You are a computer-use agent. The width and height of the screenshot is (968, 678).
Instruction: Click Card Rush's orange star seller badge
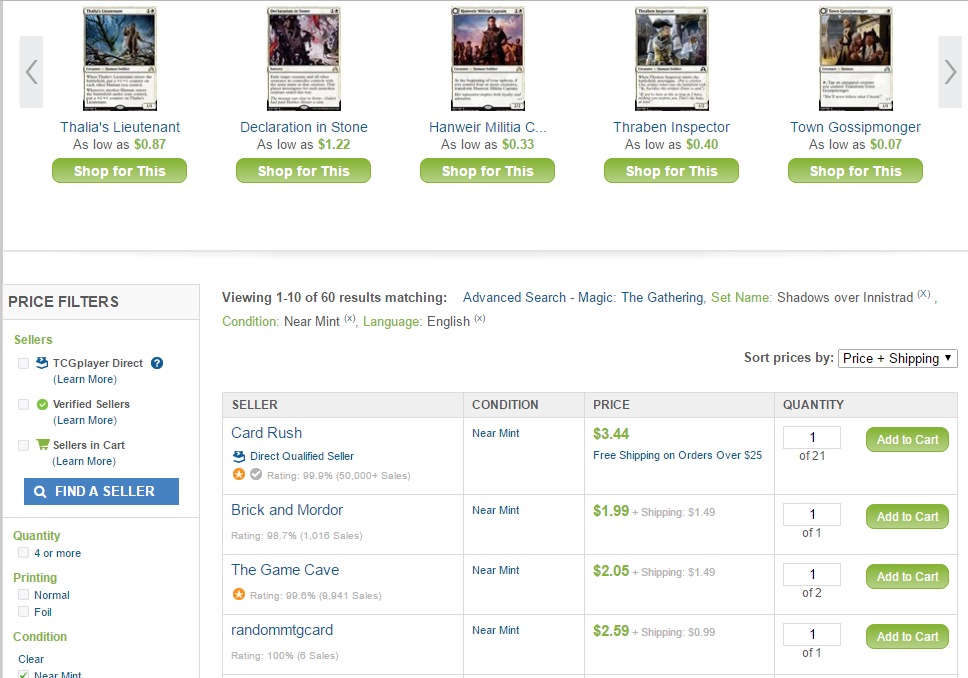pyautogui.click(x=239, y=474)
